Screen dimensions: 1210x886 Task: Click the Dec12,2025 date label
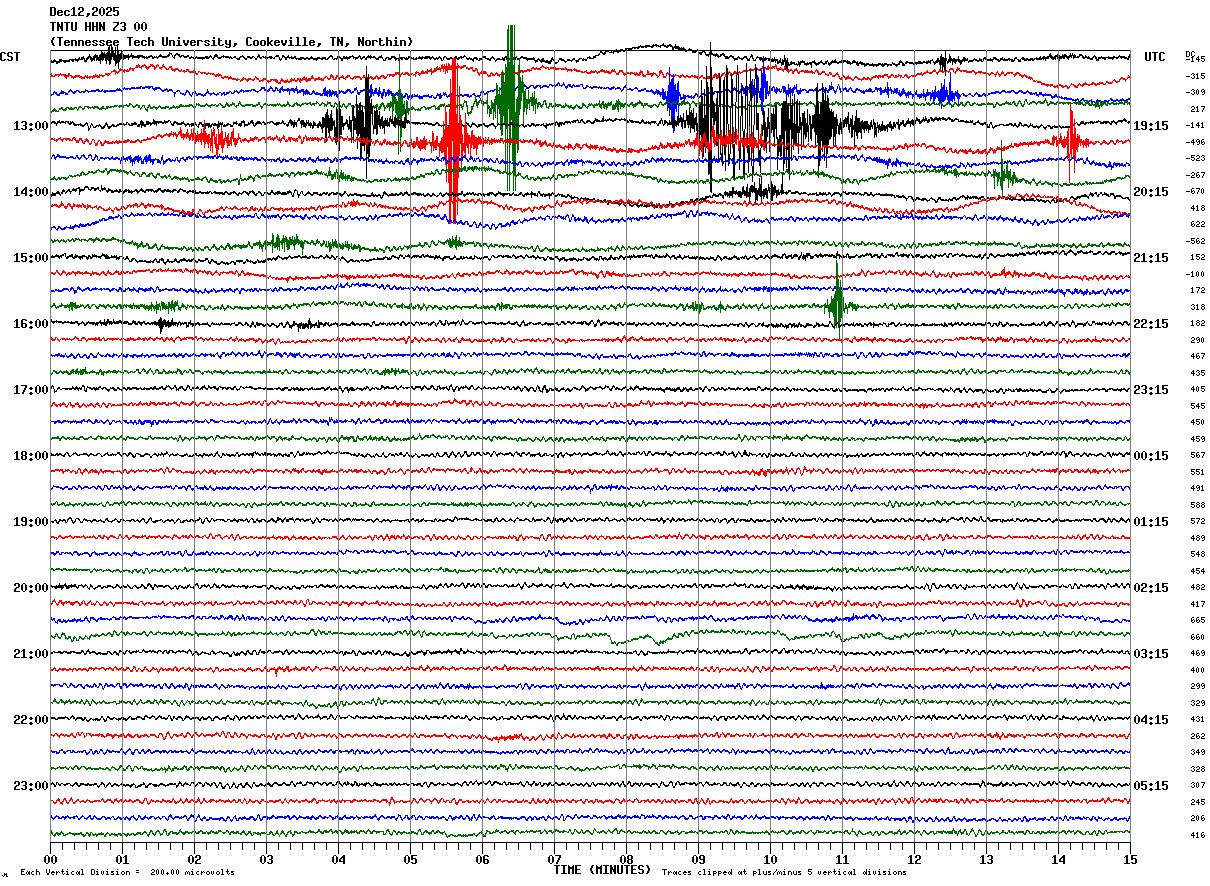[x=84, y=12]
